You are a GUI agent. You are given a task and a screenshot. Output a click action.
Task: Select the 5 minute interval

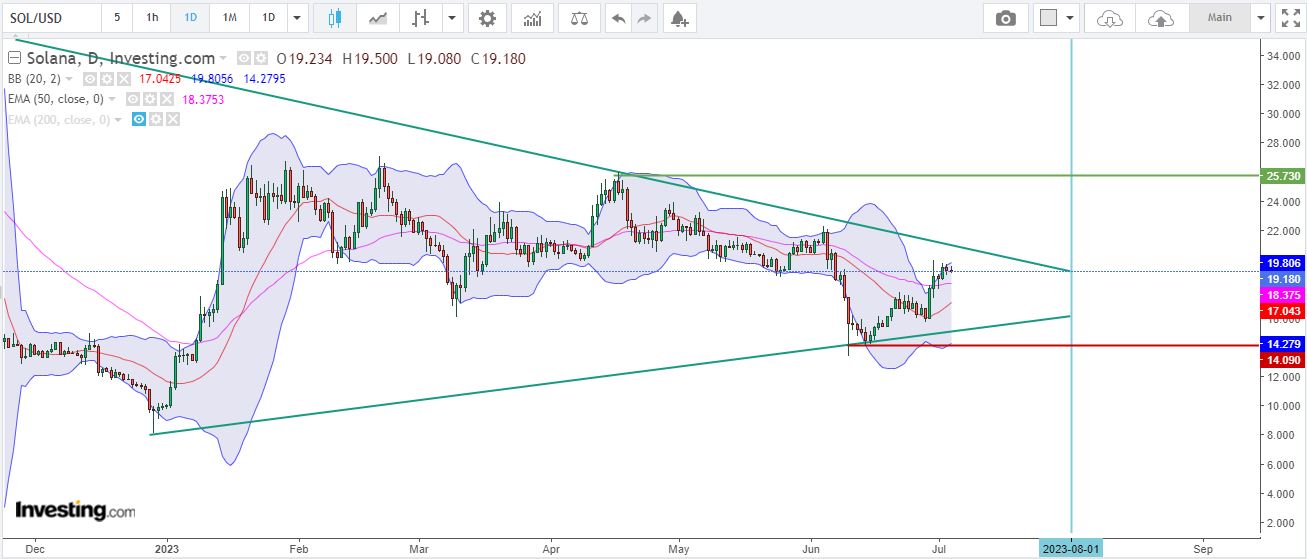117,18
